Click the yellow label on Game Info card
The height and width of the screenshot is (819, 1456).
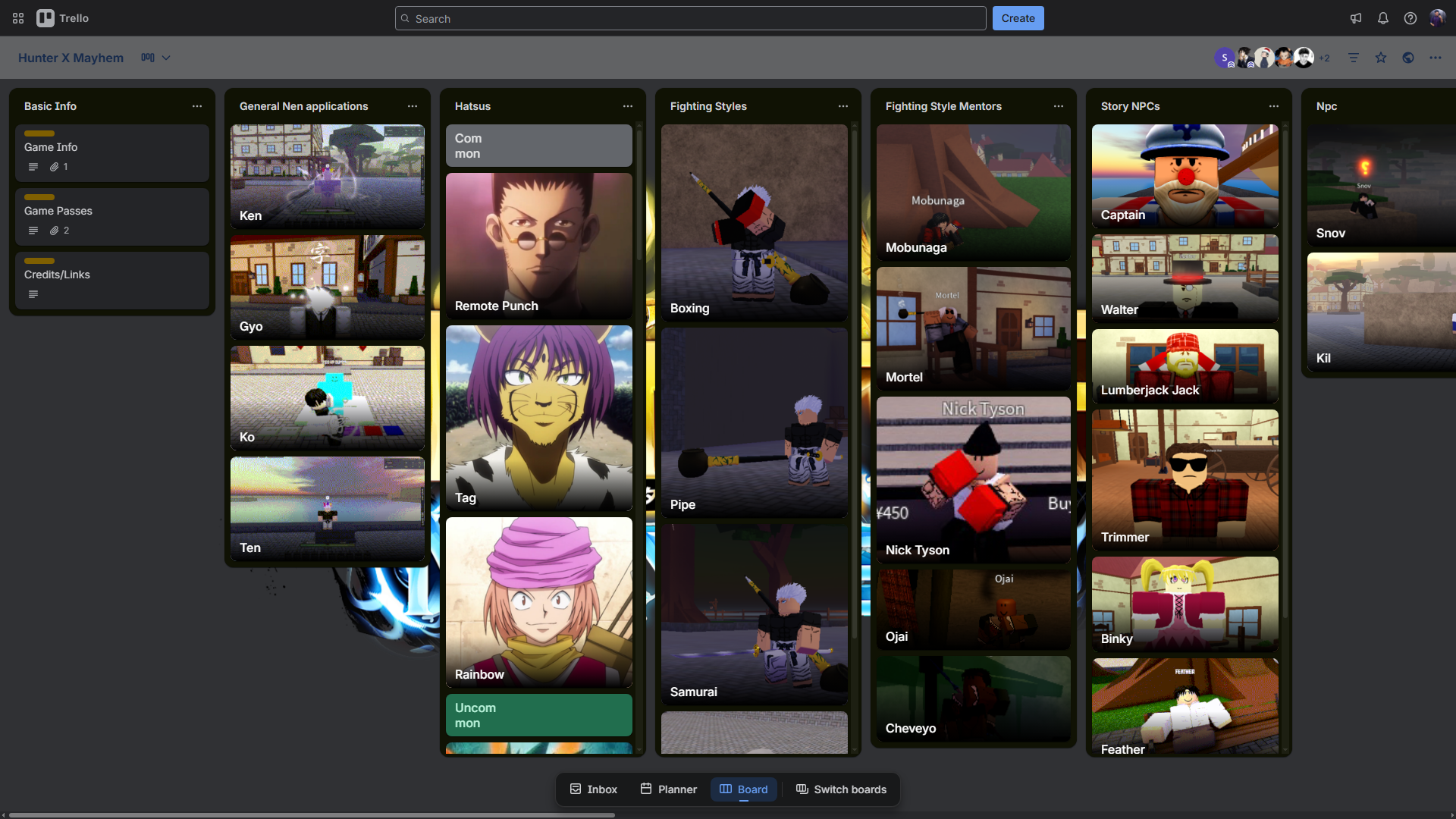pyautogui.click(x=39, y=133)
